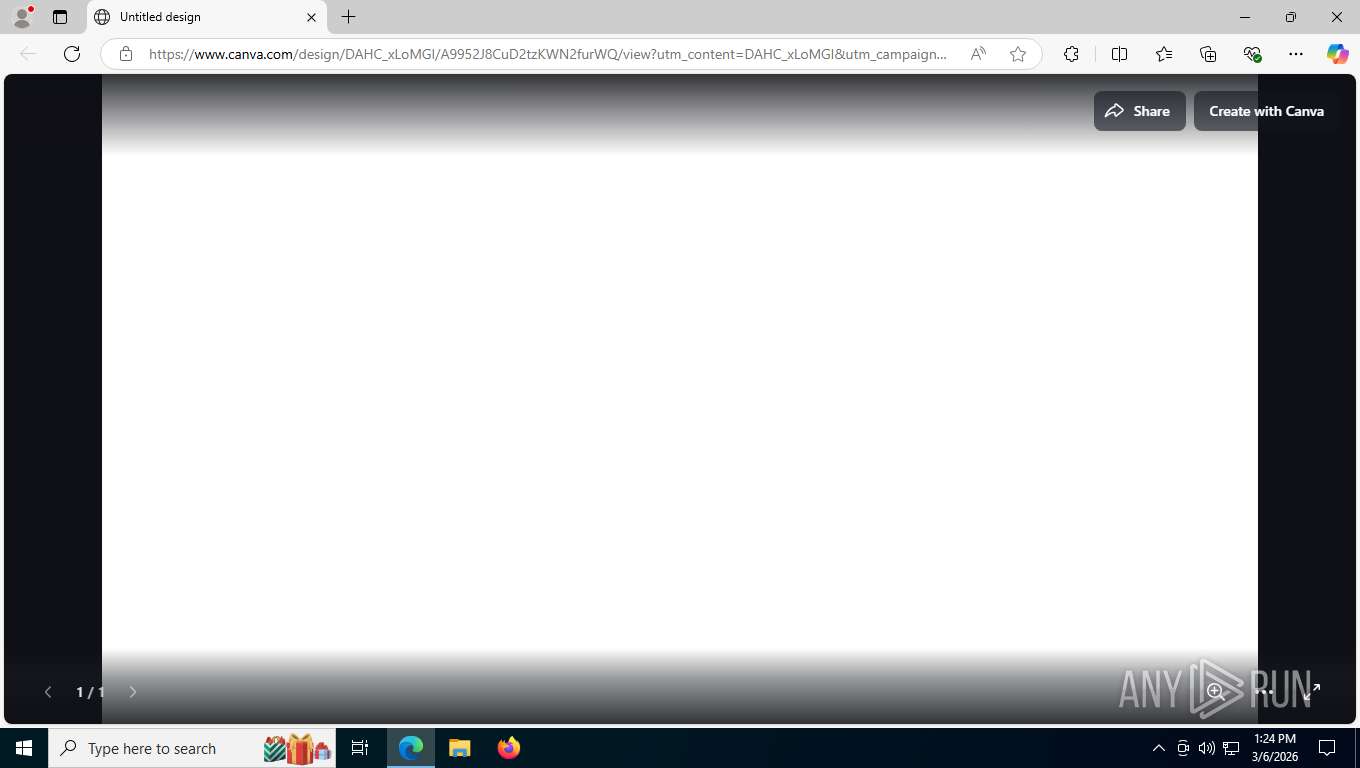
Task: Launch Firefox from the taskbar
Action: click(x=509, y=748)
